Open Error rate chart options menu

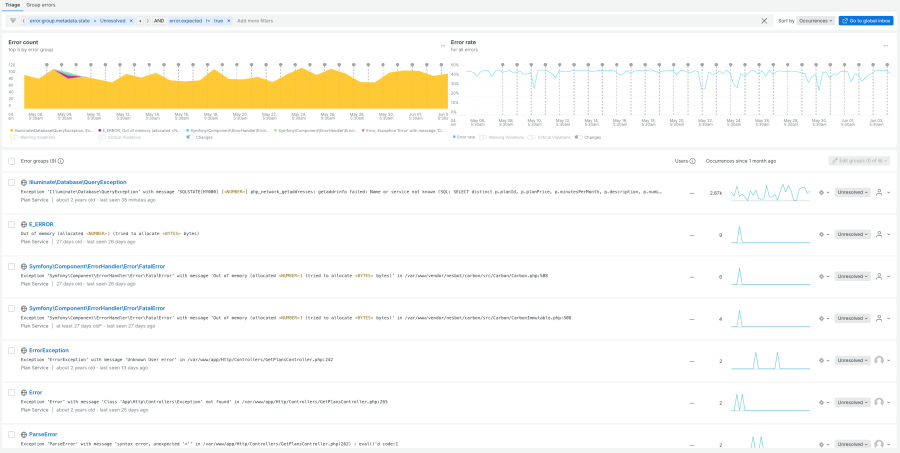[x=887, y=45]
